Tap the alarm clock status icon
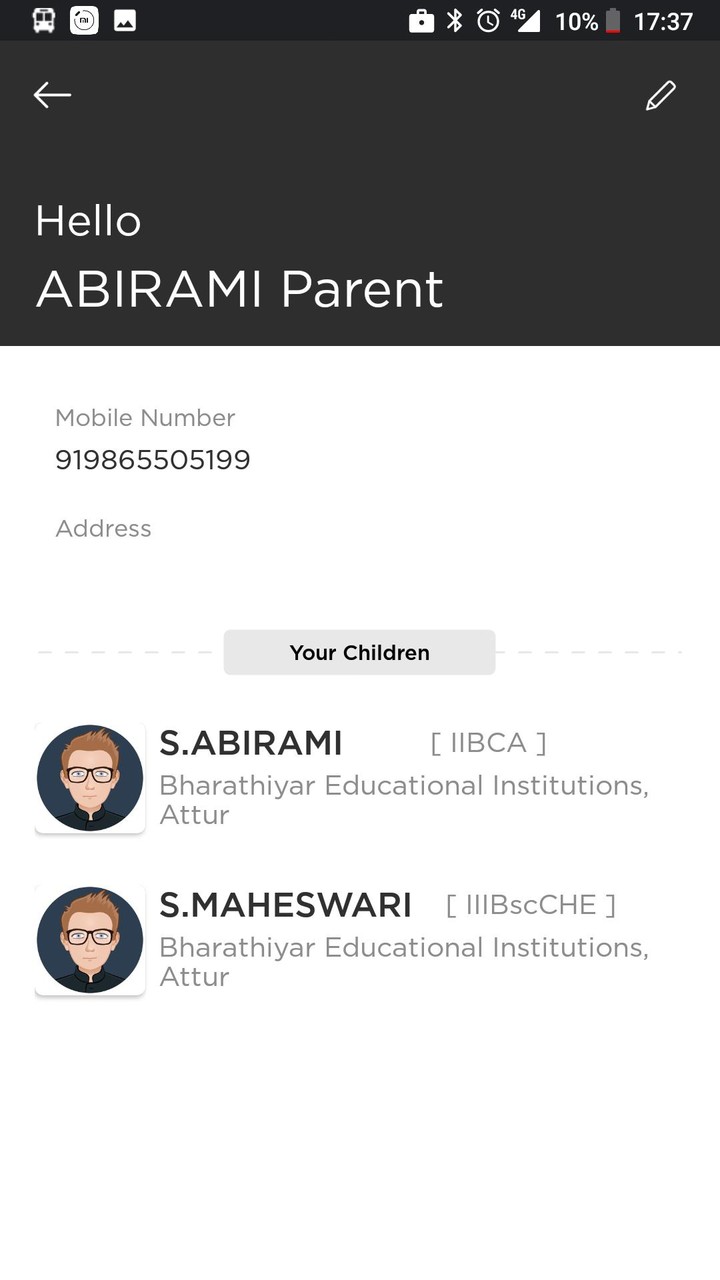Image resolution: width=720 pixels, height=1280 pixels. pyautogui.click(x=488, y=21)
